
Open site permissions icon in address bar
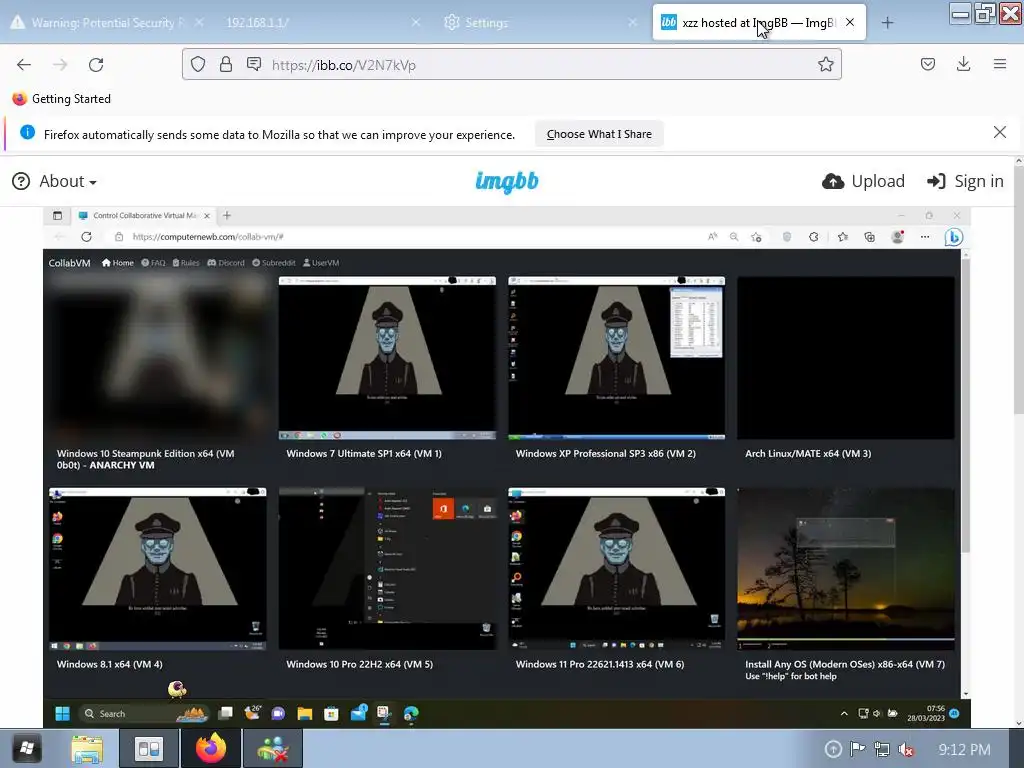coord(254,64)
